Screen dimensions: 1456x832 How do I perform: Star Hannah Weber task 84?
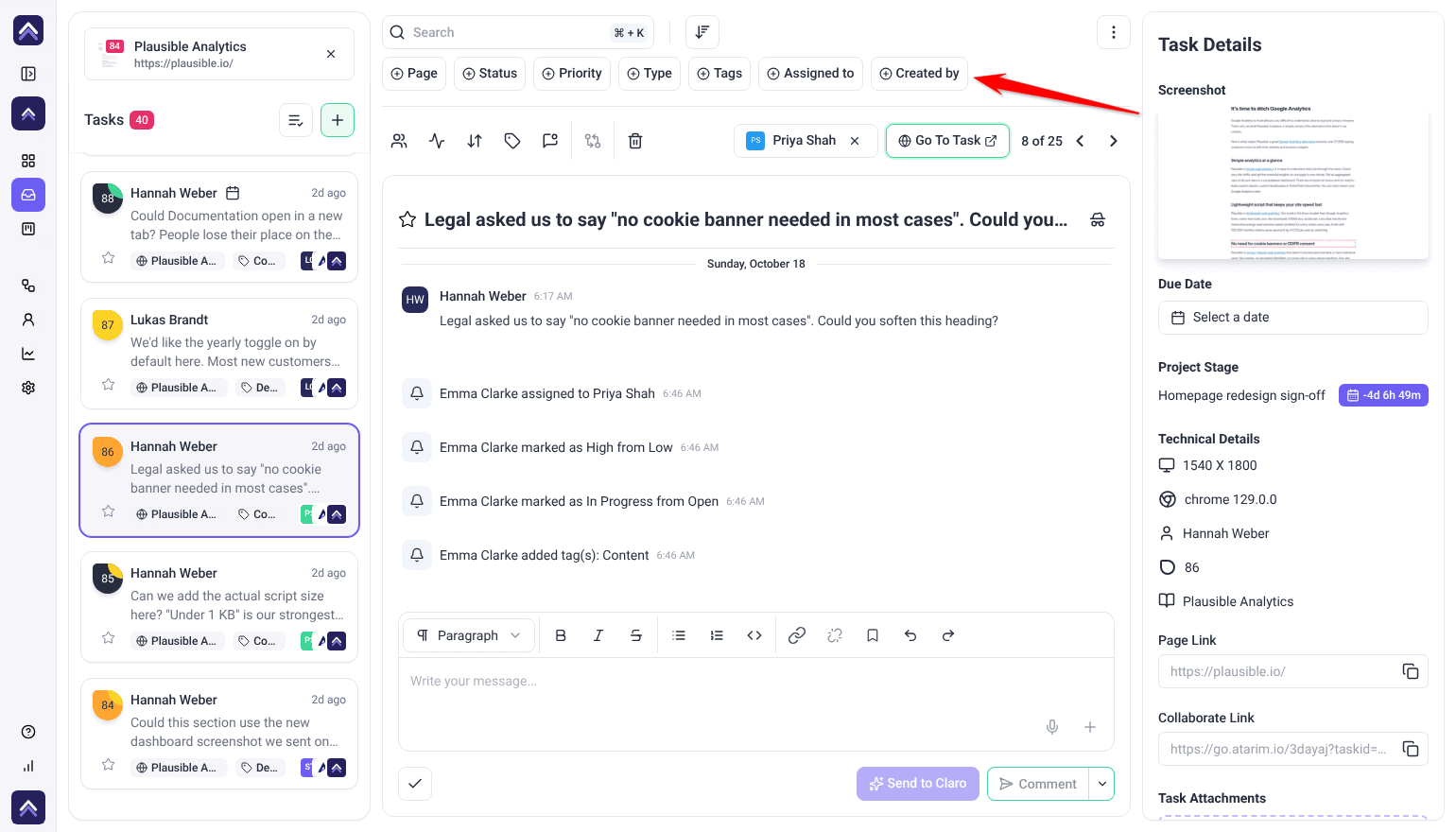click(109, 765)
